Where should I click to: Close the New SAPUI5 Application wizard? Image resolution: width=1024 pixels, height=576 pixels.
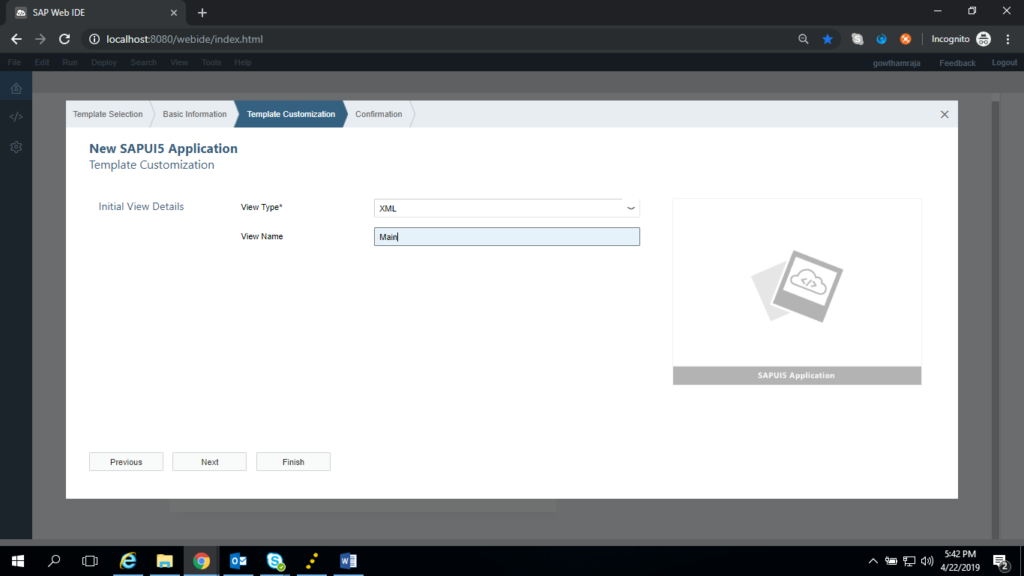(x=944, y=114)
